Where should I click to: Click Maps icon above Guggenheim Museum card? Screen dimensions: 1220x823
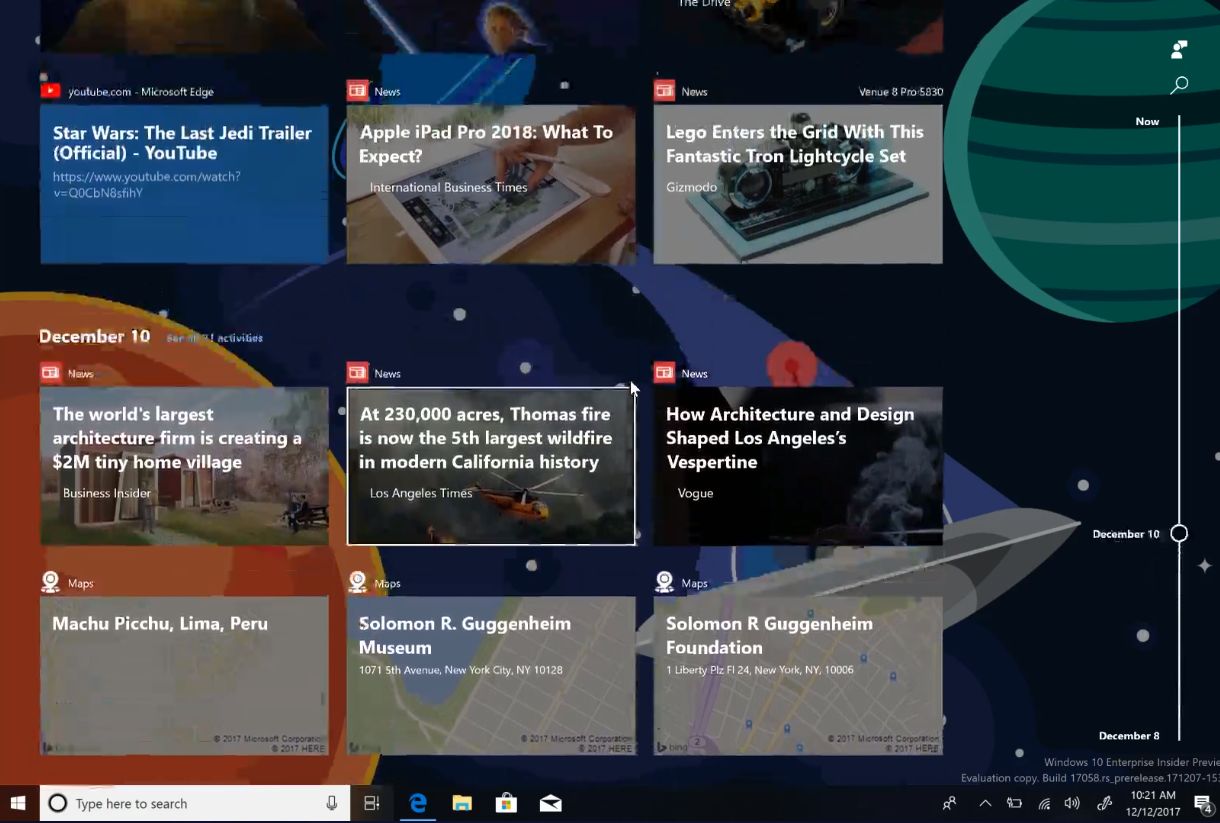357,582
